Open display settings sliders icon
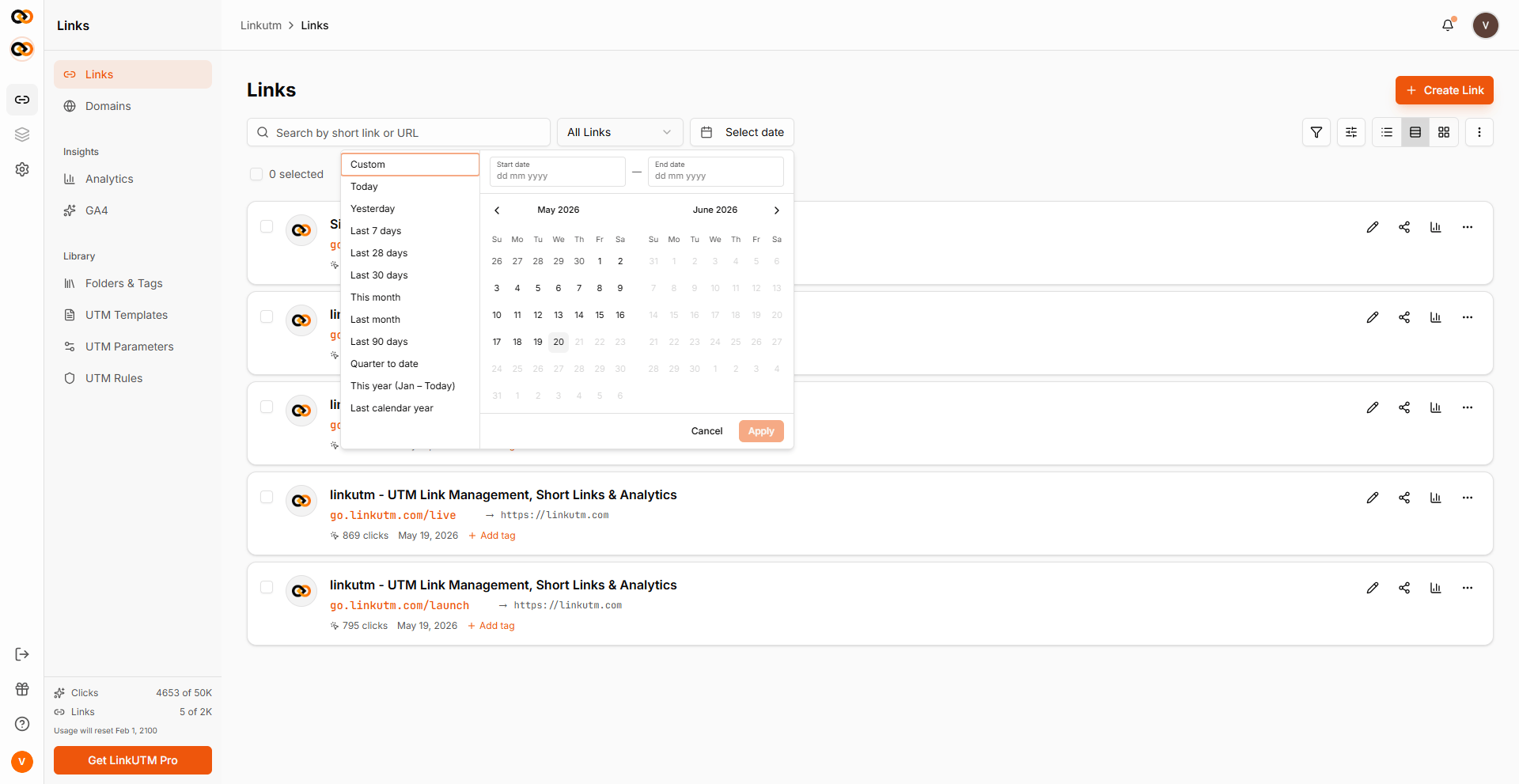 tap(1351, 132)
